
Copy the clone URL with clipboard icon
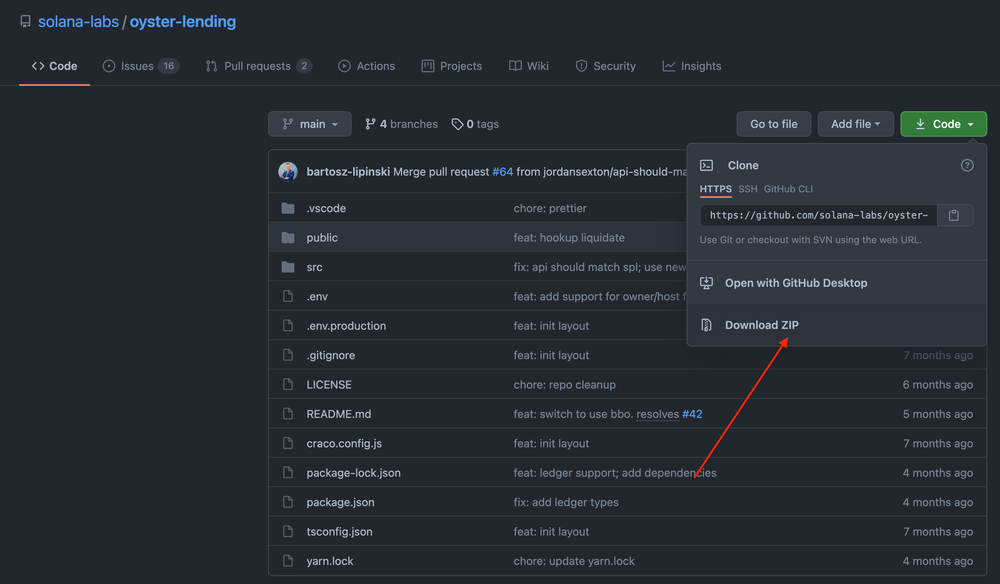pos(954,215)
